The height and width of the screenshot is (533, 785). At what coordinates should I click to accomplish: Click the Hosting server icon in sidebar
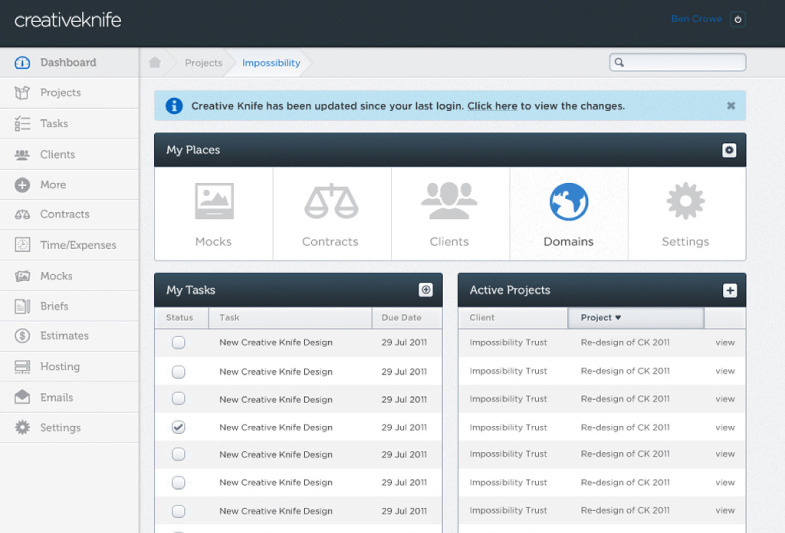click(22, 366)
